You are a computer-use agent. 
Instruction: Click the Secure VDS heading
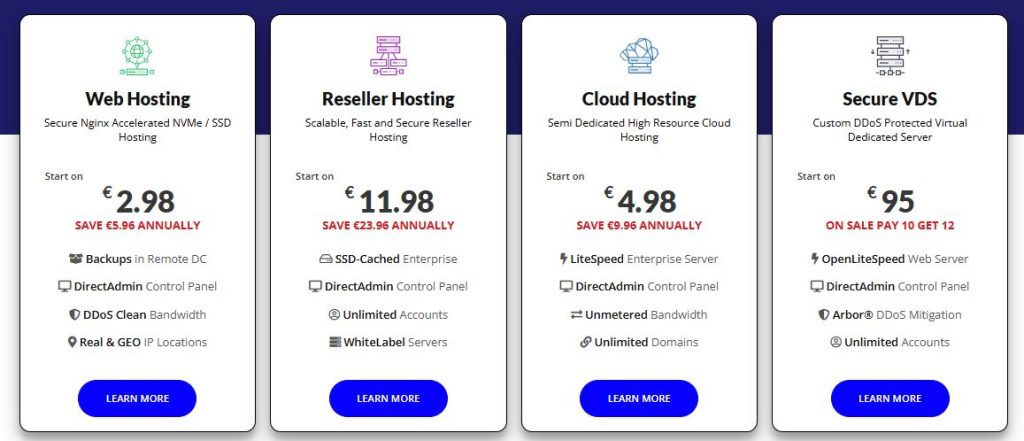point(889,99)
